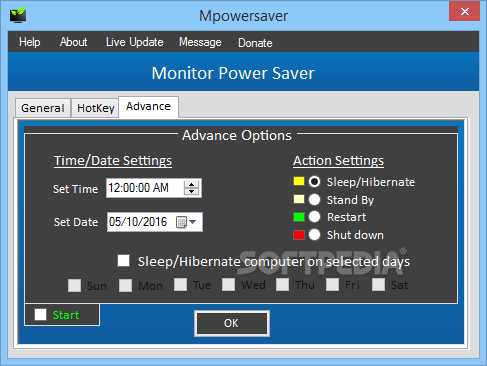
Task: Switch to the General tab
Action: (43, 108)
